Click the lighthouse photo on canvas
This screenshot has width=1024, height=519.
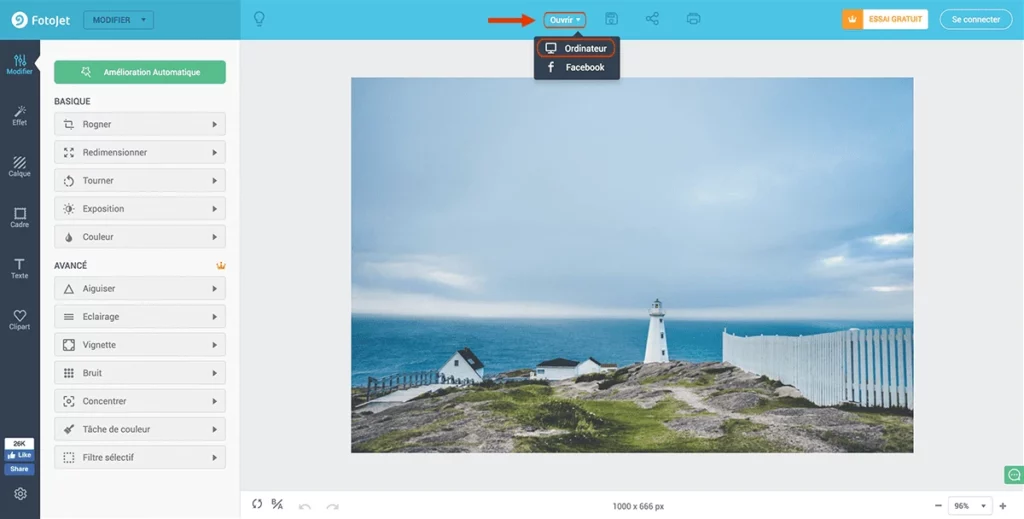[631, 265]
